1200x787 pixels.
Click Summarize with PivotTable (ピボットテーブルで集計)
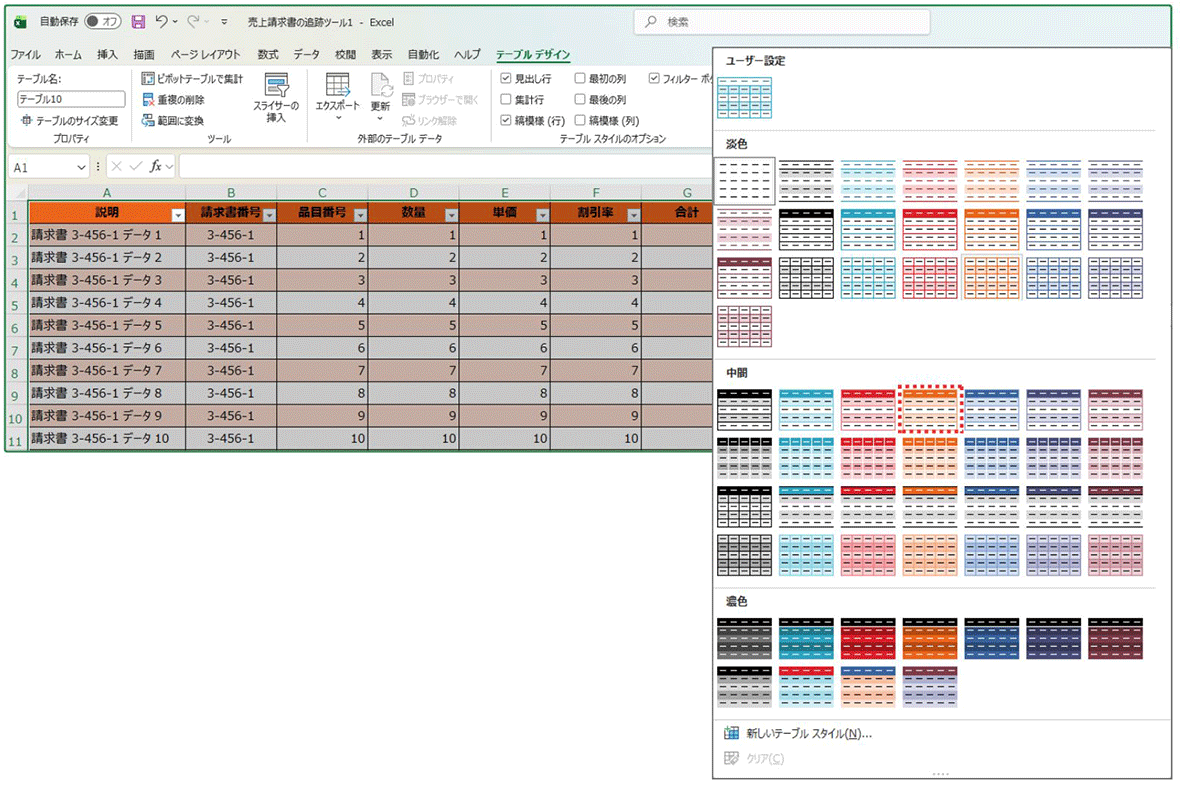point(191,79)
